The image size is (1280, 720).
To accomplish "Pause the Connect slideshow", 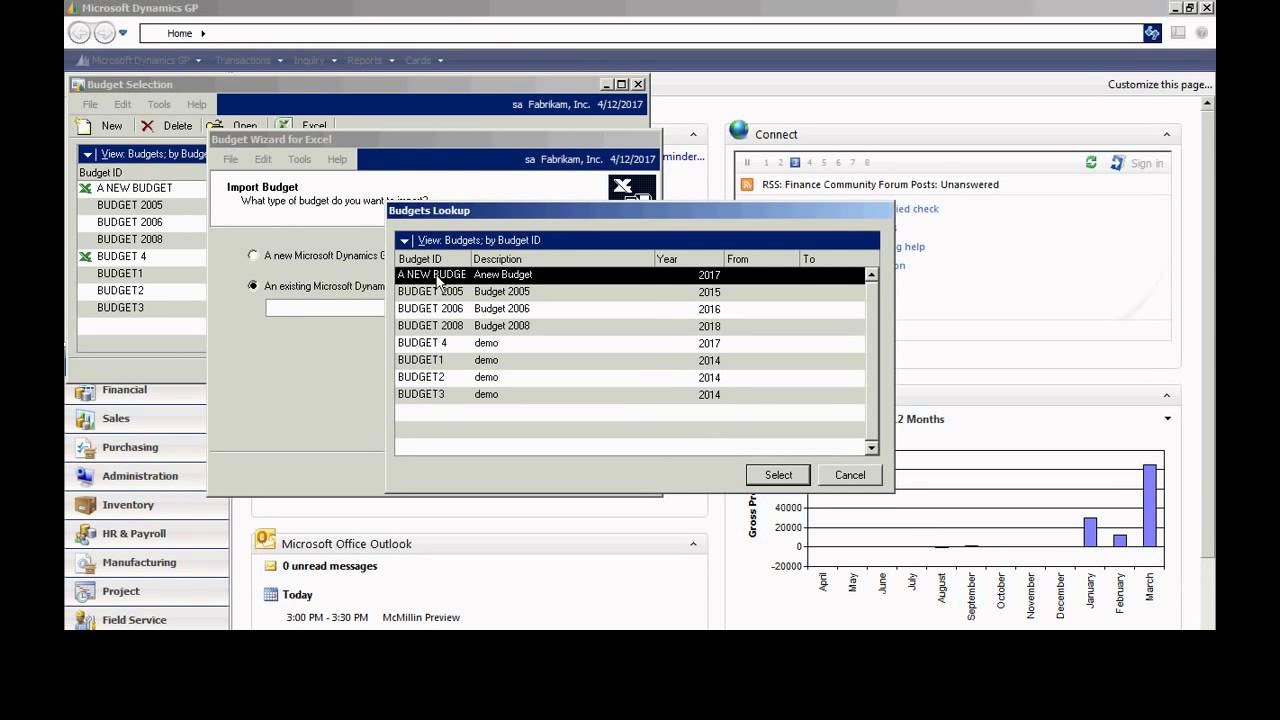I will [747, 163].
